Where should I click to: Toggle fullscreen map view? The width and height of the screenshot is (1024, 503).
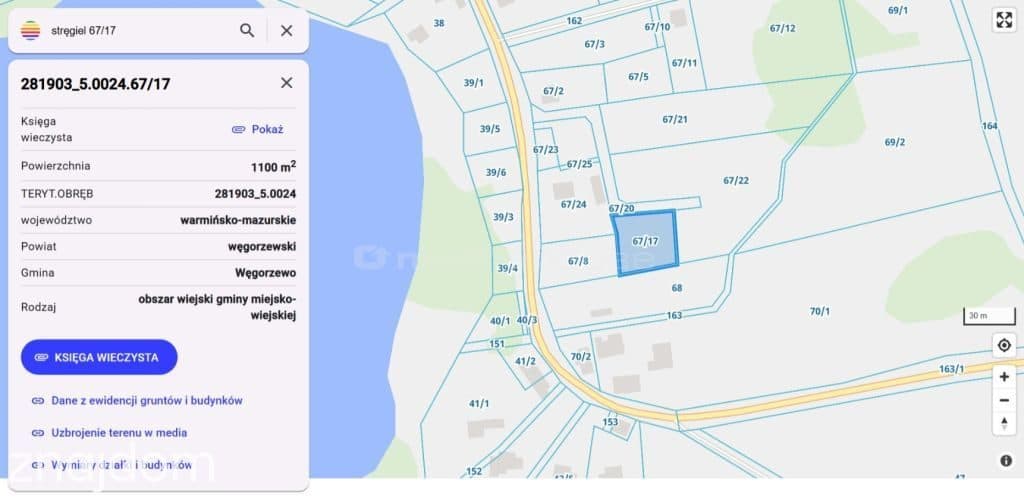[1004, 20]
